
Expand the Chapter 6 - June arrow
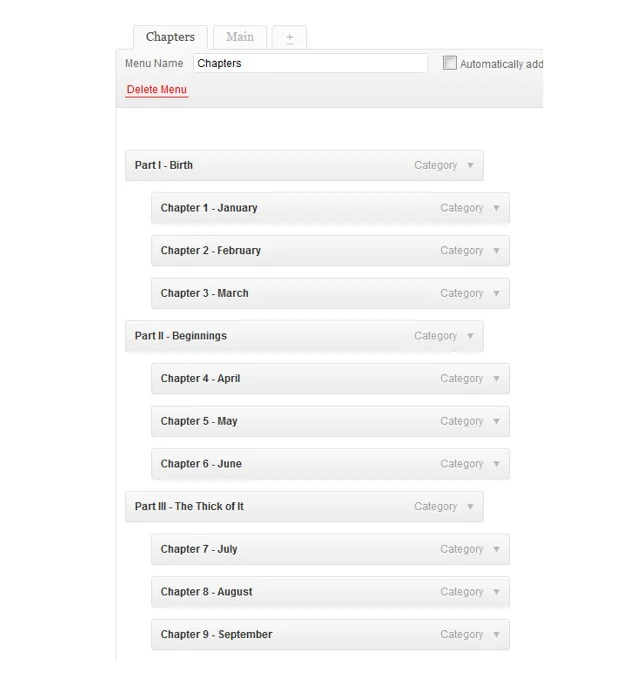(496, 464)
